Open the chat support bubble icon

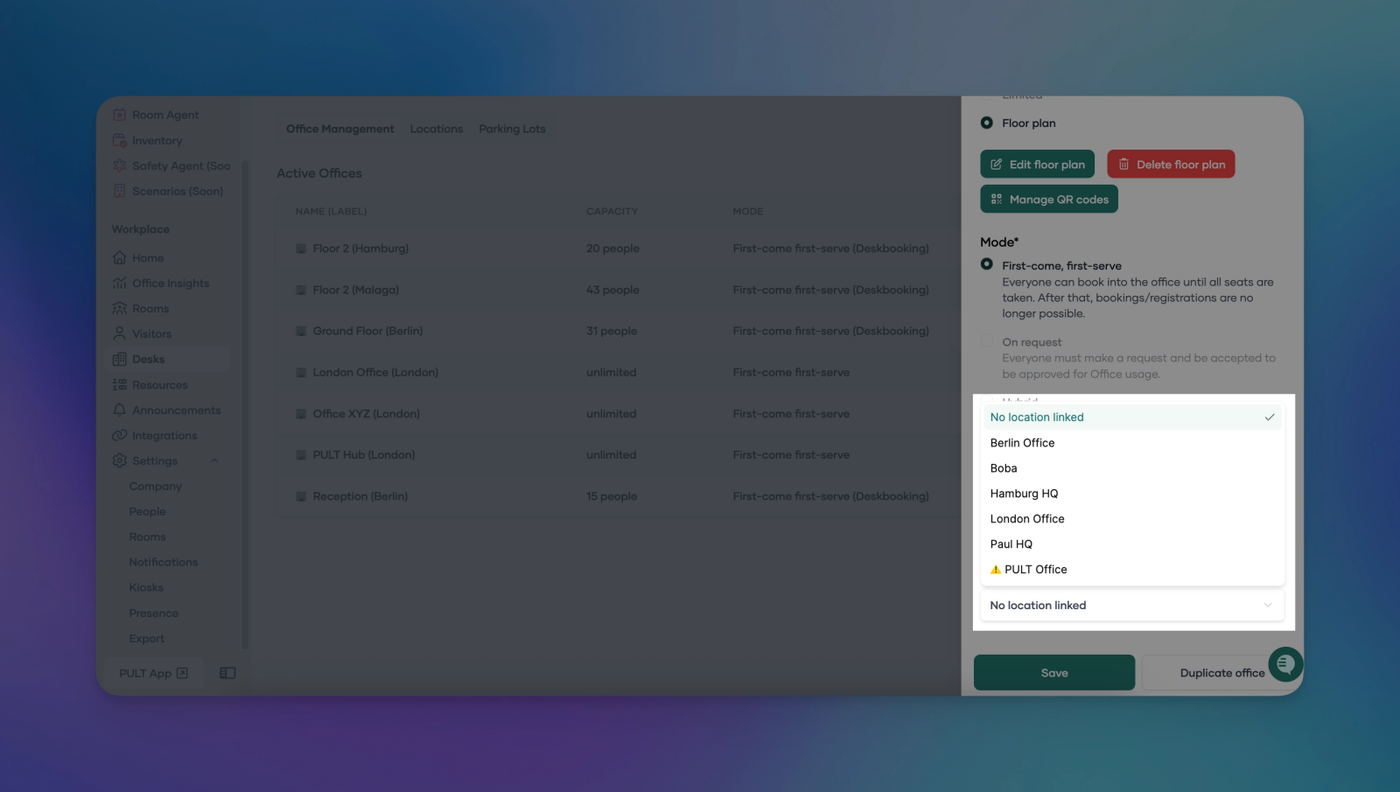1285,664
